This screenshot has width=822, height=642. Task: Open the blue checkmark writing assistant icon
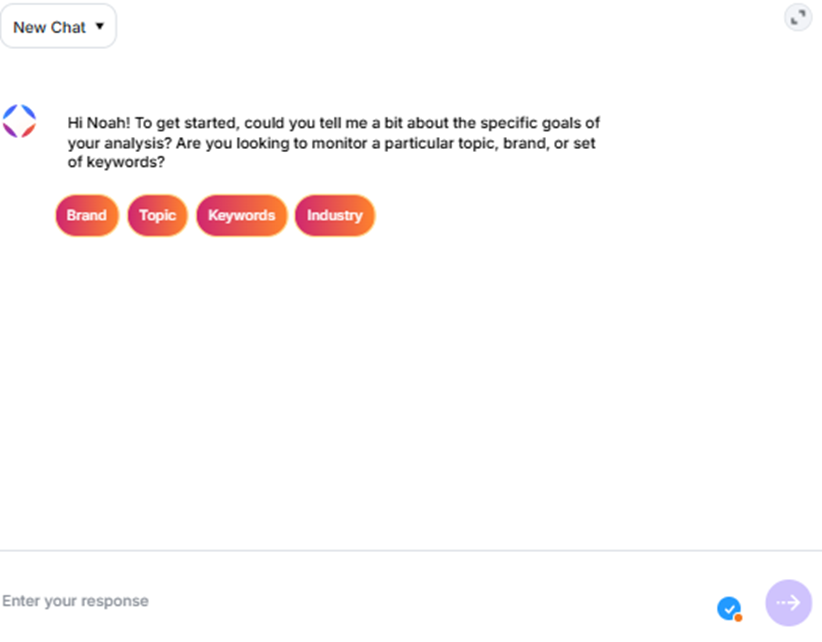point(729,608)
